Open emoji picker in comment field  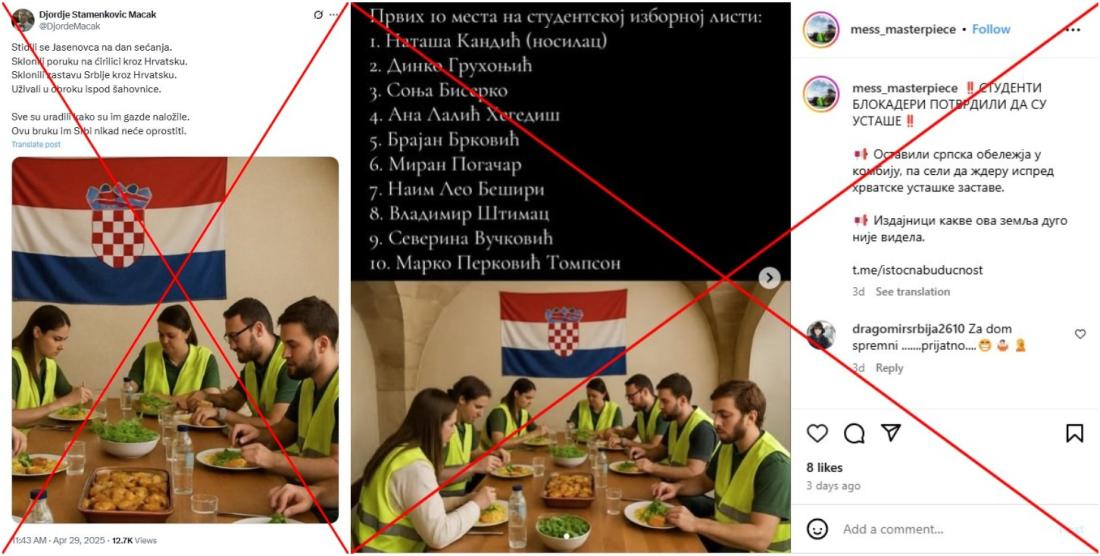(817, 529)
